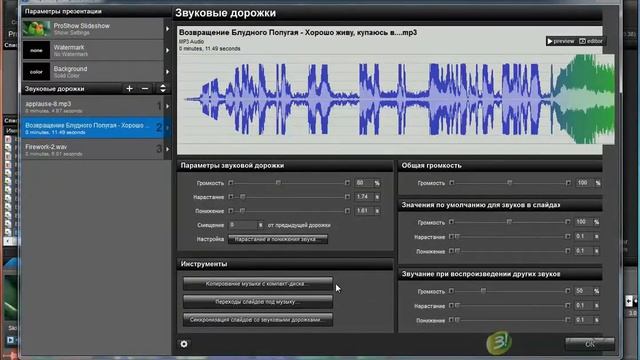
Task: Increase Громкость for other sounds playback with right square
Action: tap(568, 291)
